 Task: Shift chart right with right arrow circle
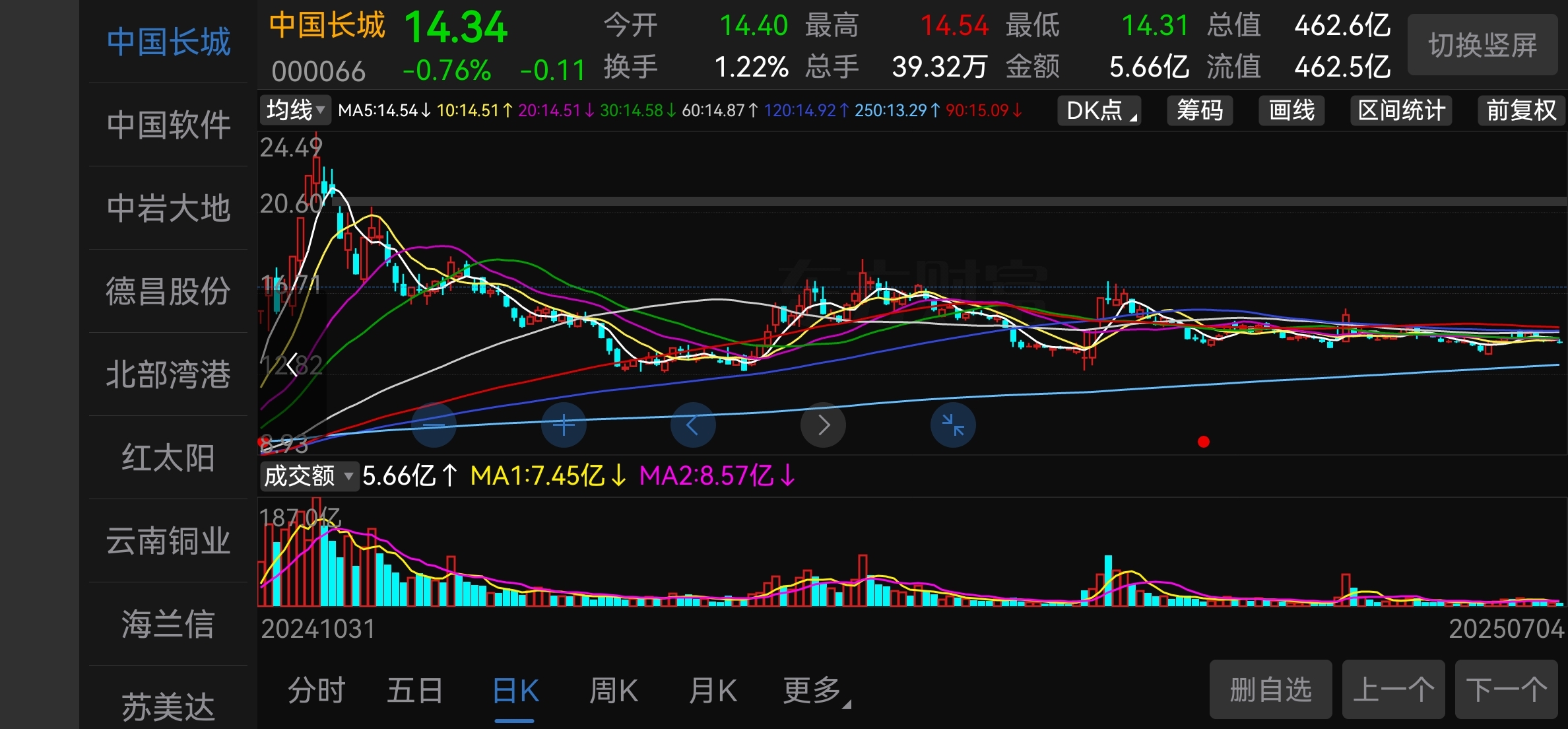(x=823, y=425)
